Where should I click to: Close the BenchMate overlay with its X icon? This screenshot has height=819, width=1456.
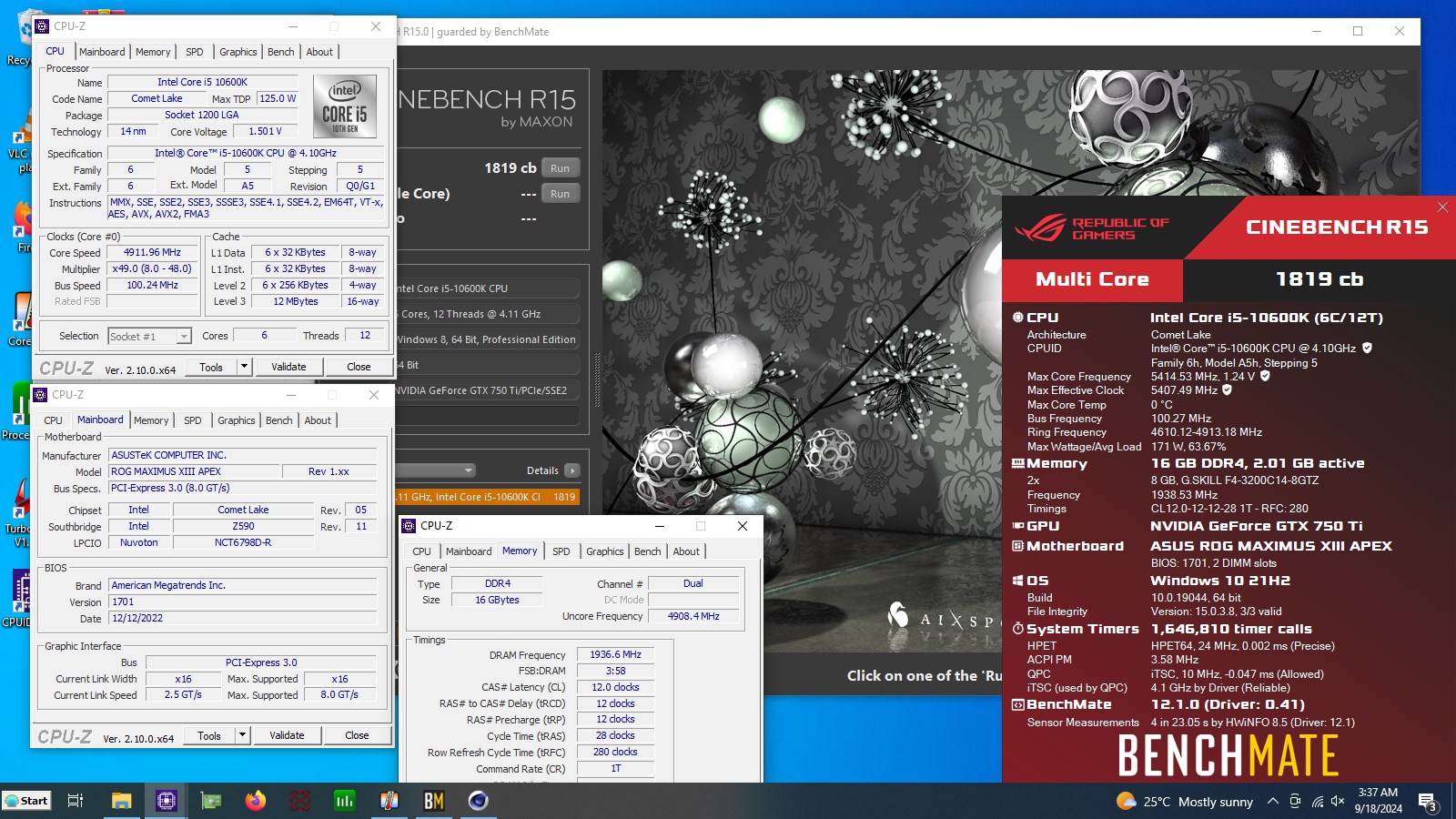point(1442,207)
